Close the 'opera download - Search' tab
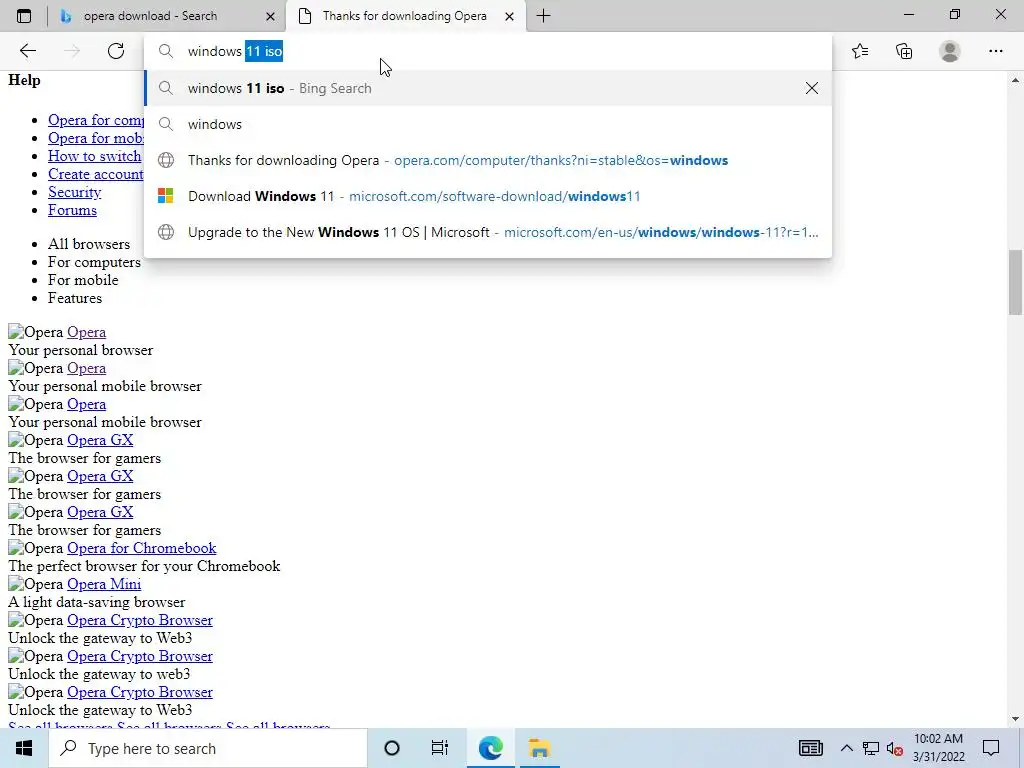 tap(272, 16)
